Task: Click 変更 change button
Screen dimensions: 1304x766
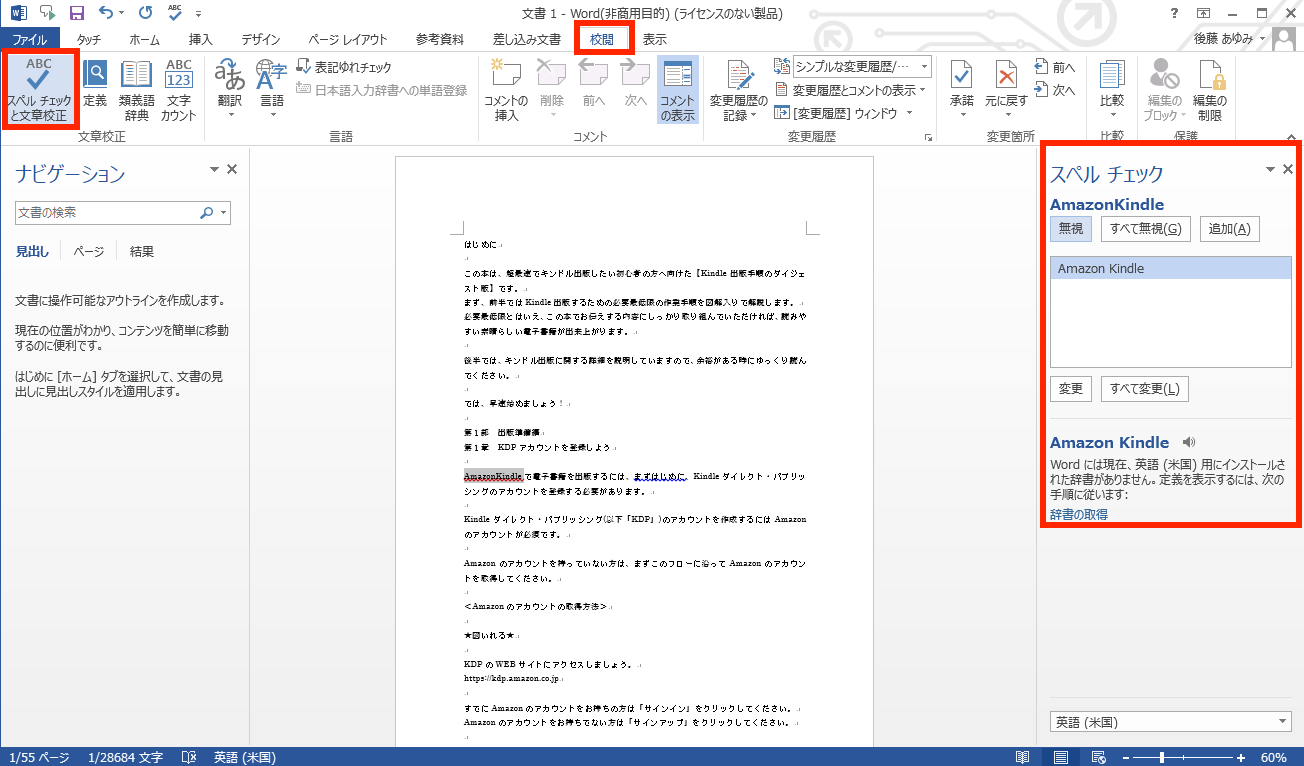Action: click(1071, 389)
